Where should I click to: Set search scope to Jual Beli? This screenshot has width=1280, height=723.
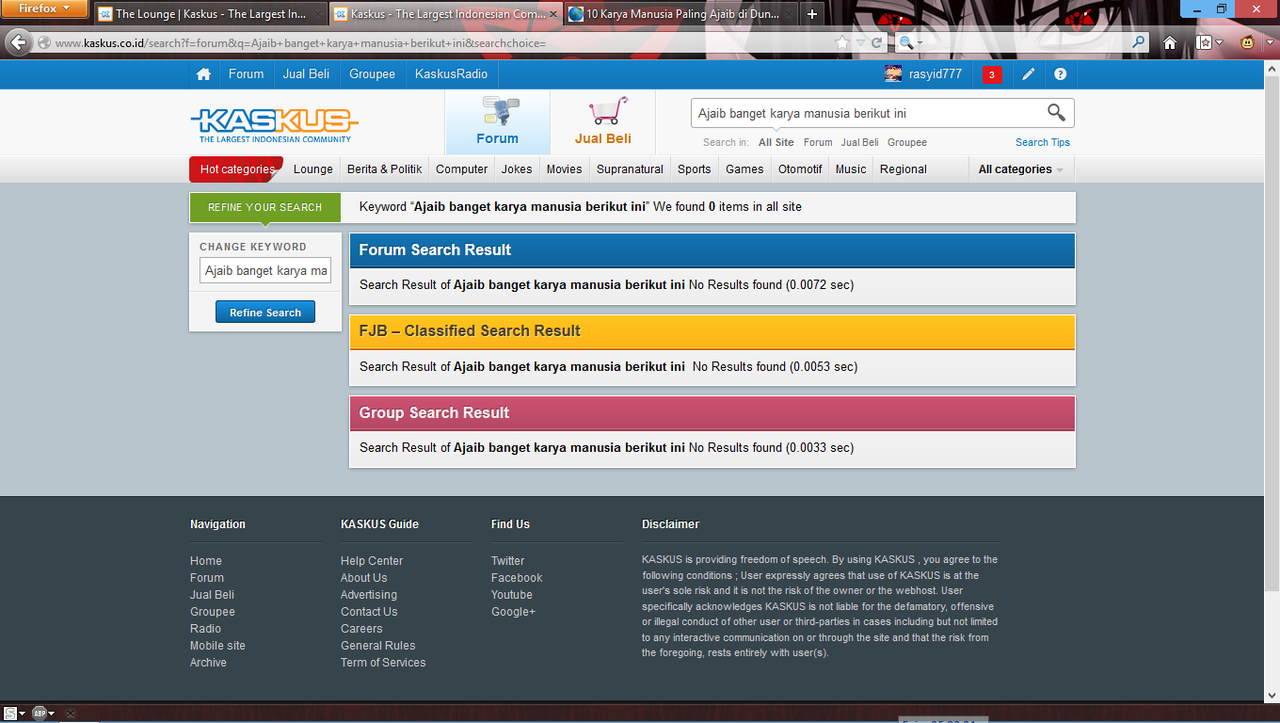860,142
